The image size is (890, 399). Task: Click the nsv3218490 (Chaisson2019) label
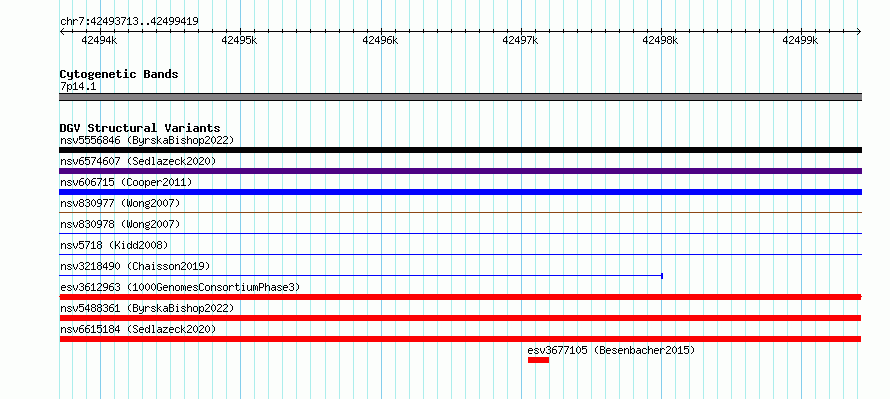pos(135,266)
